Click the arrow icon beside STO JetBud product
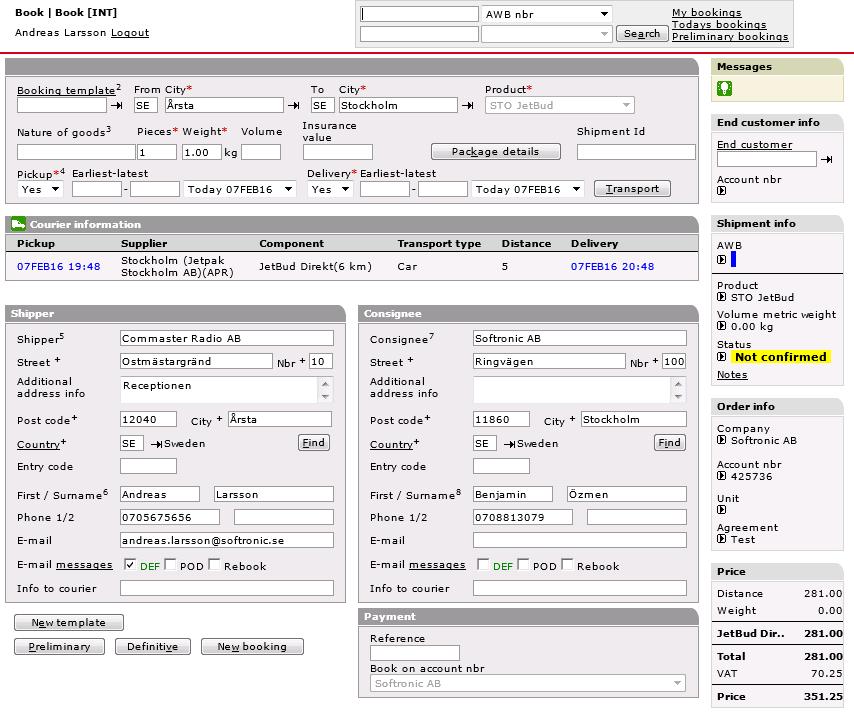This screenshot has width=854, height=720. [722, 297]
